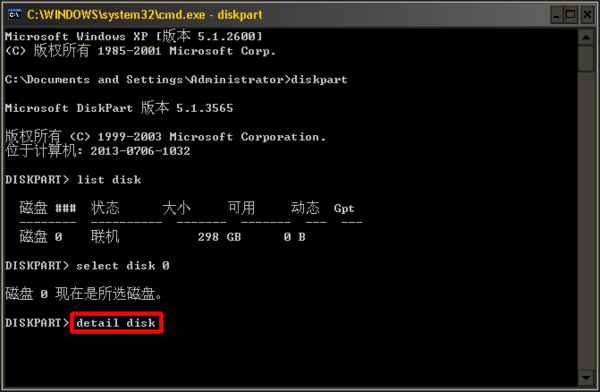
Task: Click the 磁盘 0 table row label
Action: tap(41, 237)
